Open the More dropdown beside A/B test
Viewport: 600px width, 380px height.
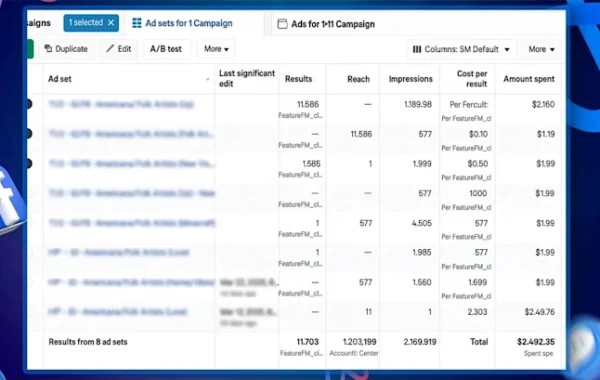coord(216,49)
